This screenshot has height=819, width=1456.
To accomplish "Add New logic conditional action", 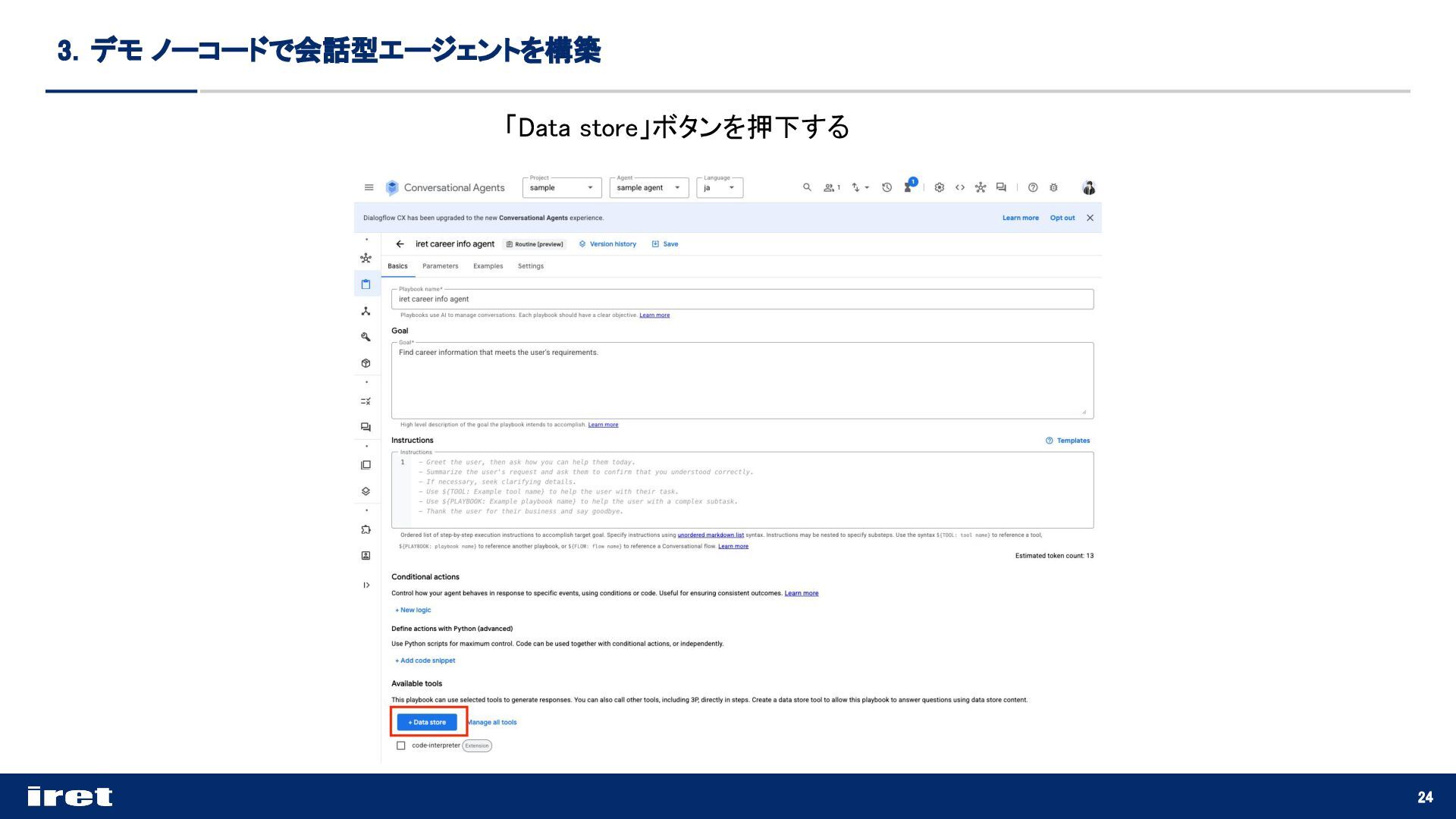I will pyautogui.click(x=413, y=610).
